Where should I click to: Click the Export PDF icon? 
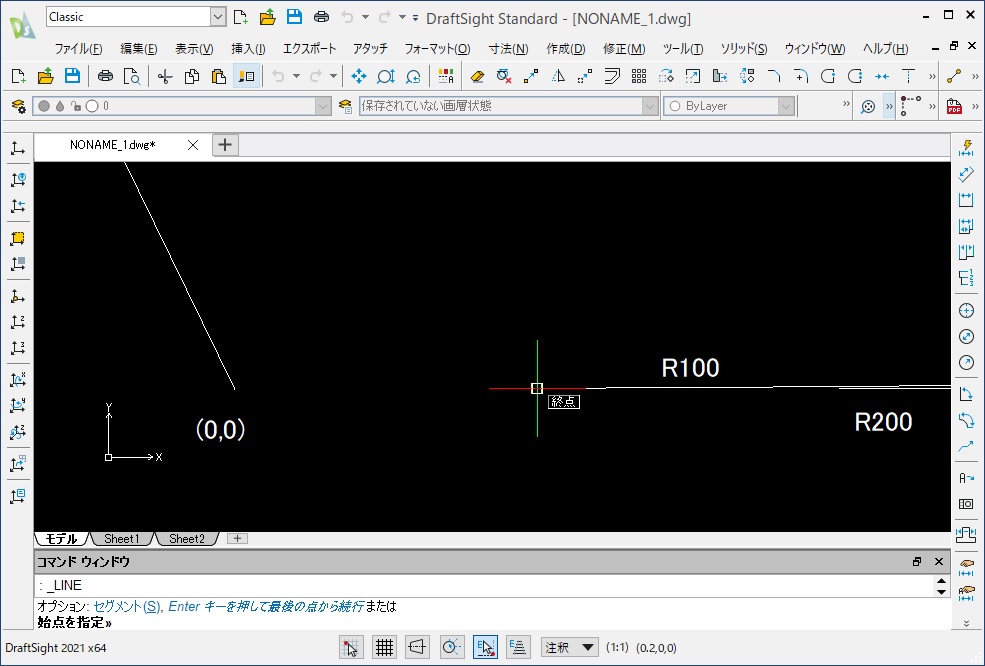click(954, 106)
